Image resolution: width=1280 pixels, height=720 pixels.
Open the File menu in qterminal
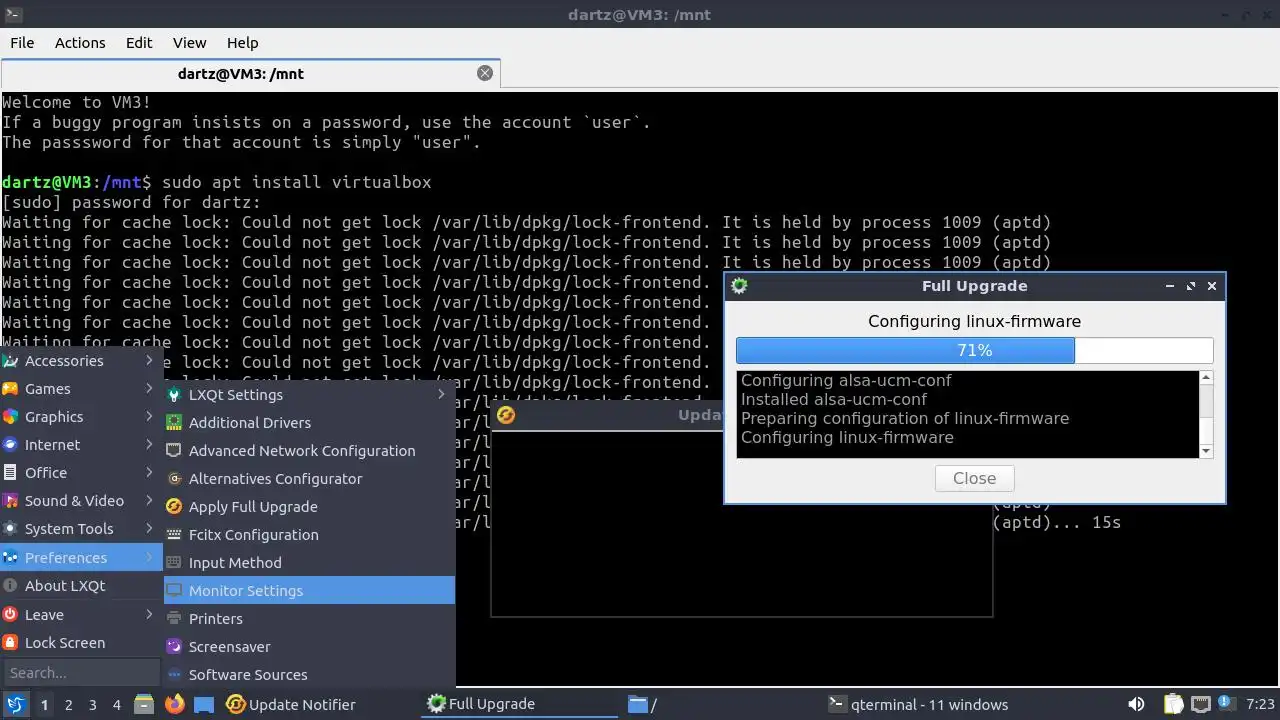[x=22, y=43]
